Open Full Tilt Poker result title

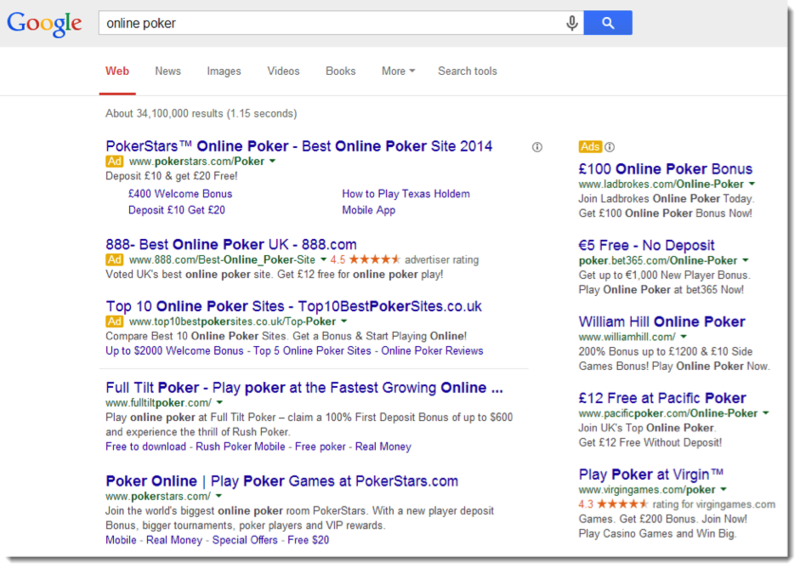pos(304,388)
